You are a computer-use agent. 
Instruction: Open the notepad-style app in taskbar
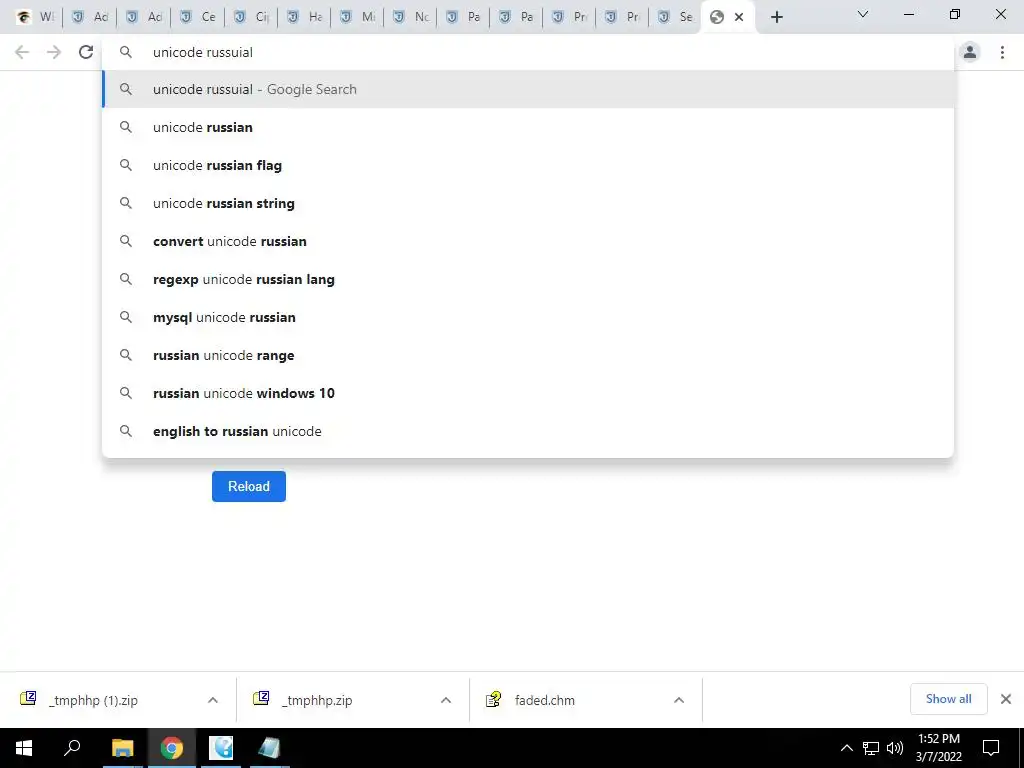(268, 748)
